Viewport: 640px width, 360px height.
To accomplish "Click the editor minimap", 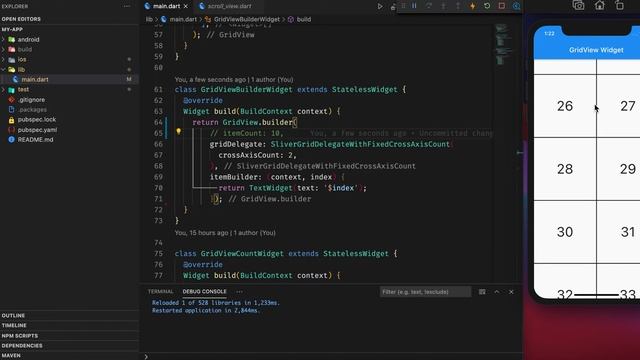I will [x=504, y=45].
